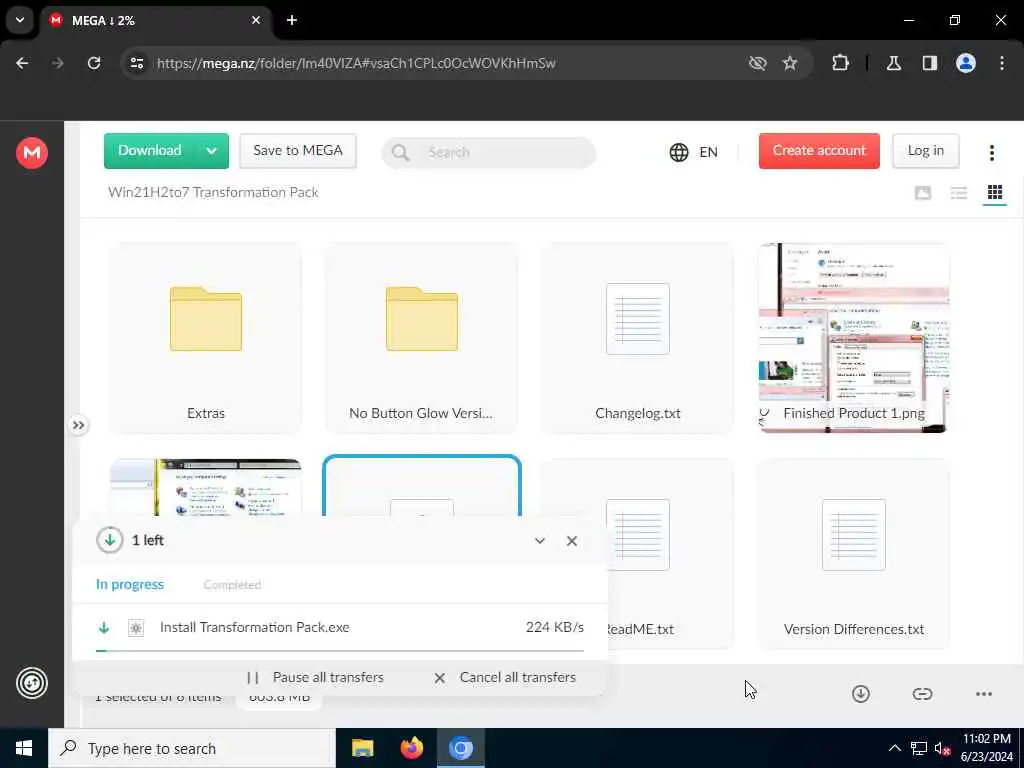Open Firefox from the taskbar
Image resolution: width=1024 pixels, height=768 pixels.
tap(411, 748)
